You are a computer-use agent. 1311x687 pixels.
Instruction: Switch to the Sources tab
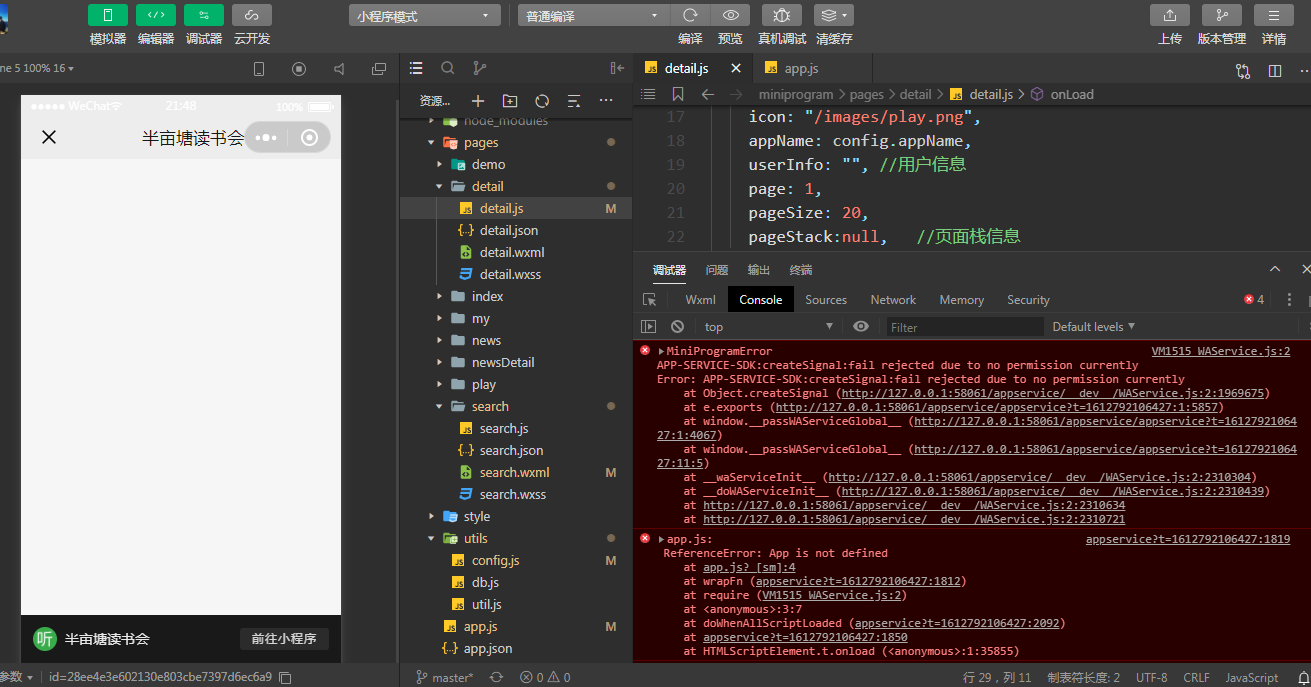[826, 300]
